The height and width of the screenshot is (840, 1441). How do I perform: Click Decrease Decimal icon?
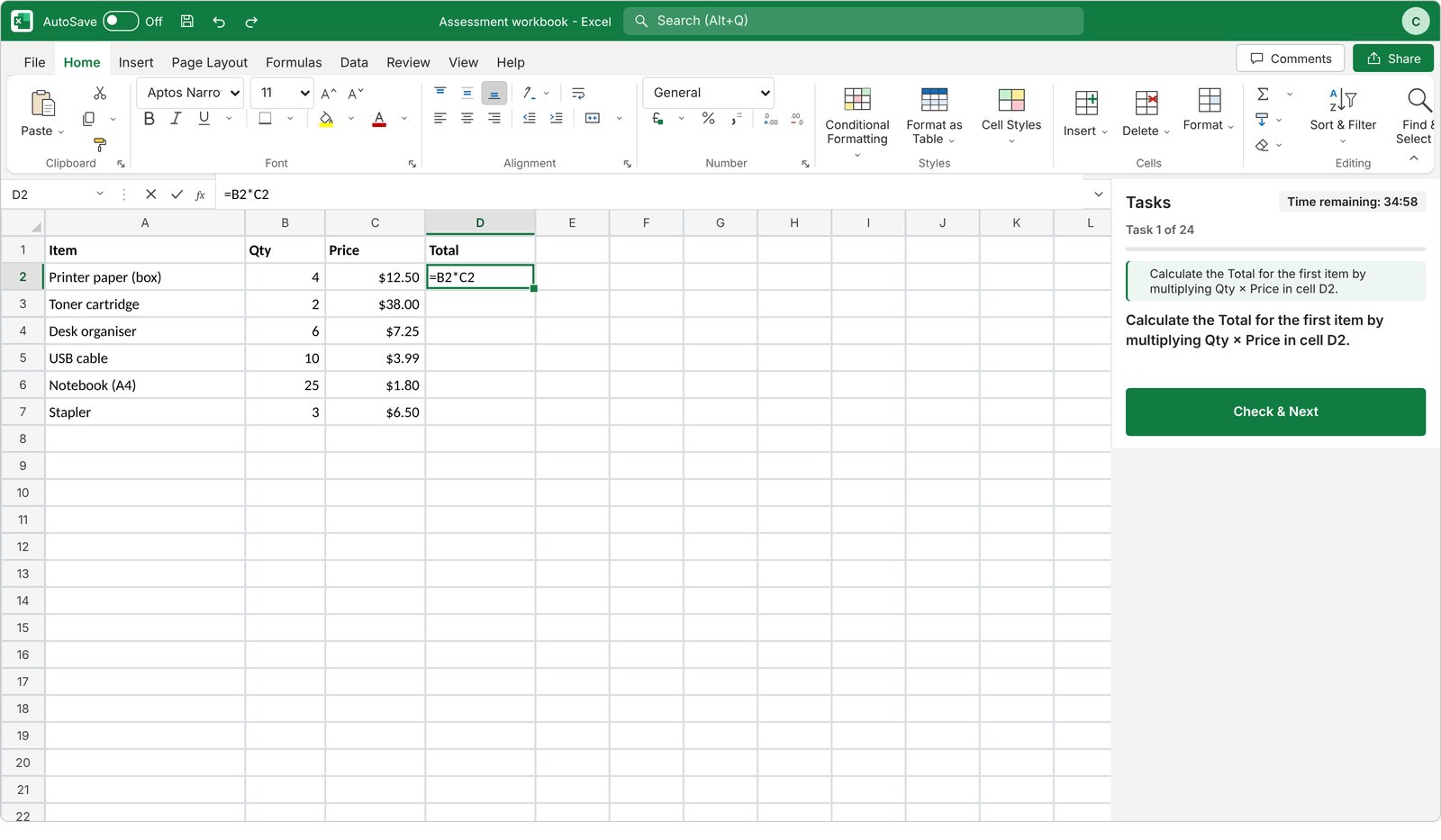click(797, 118)
